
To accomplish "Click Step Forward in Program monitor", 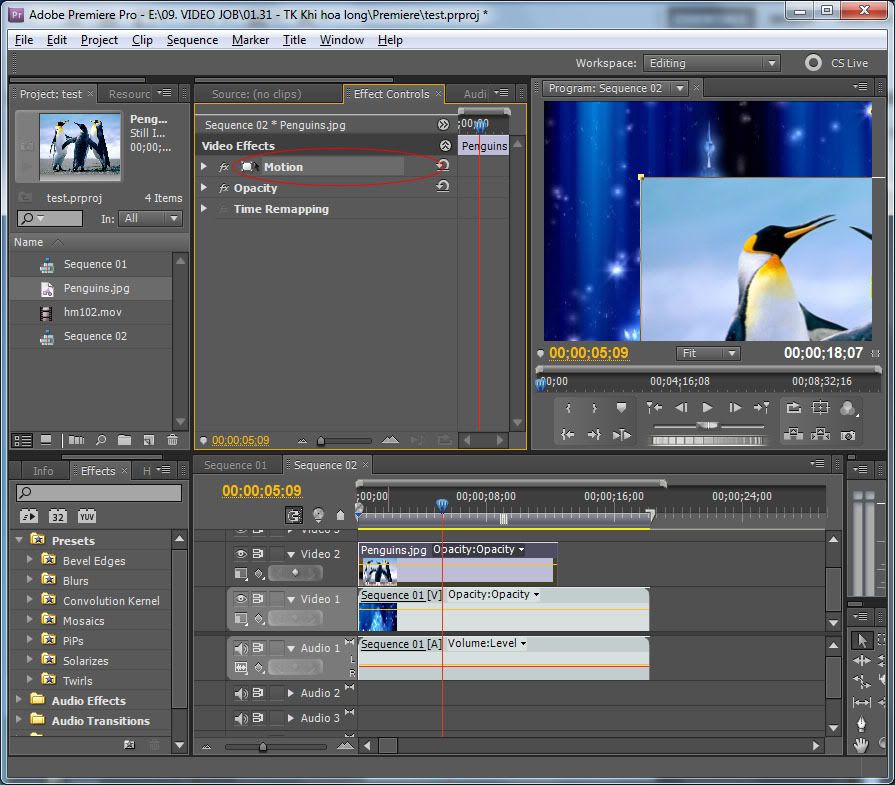I will pos(735,408).
